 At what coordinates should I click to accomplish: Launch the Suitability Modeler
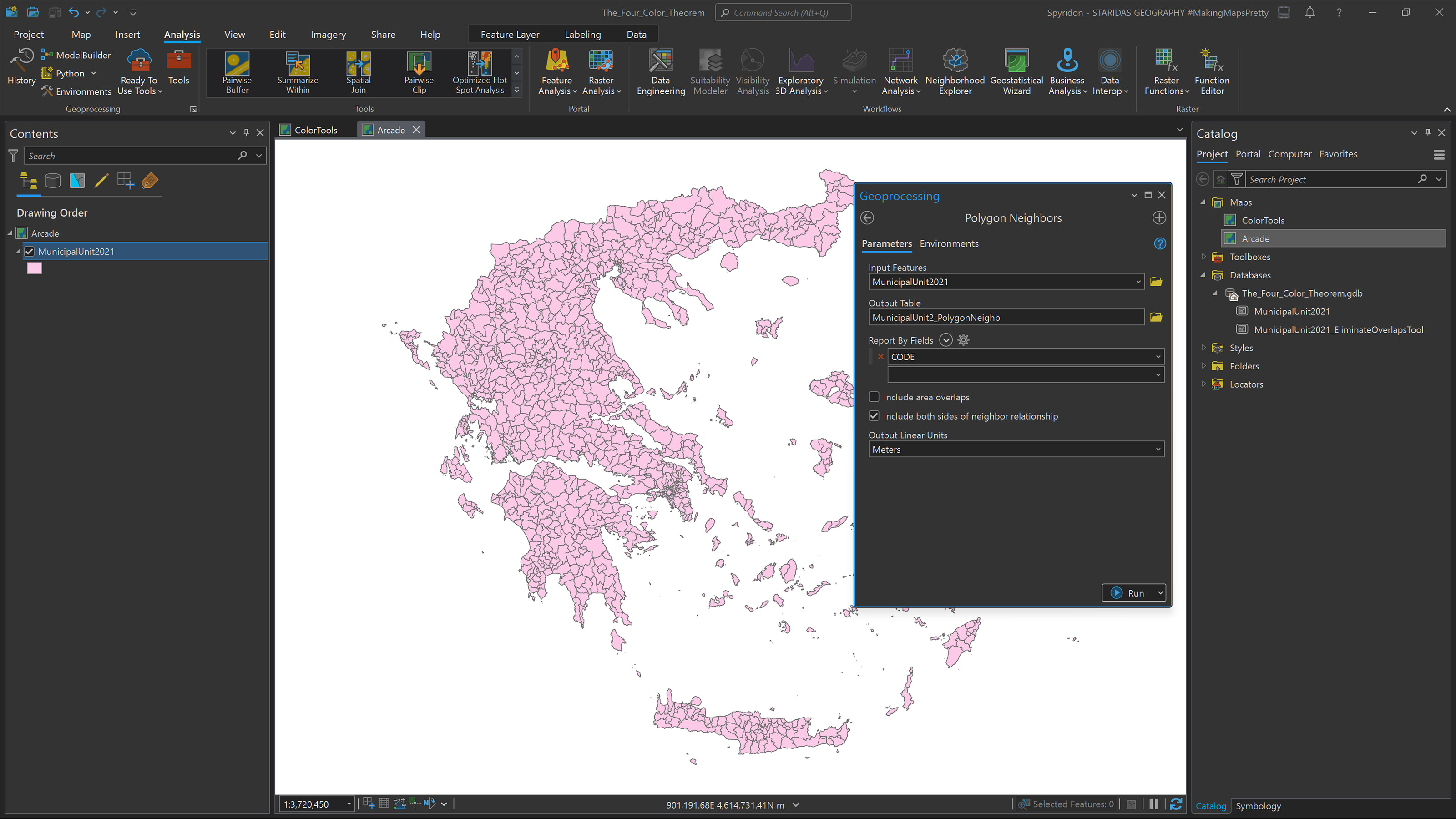pyautogui.click(x=709, y=72)
